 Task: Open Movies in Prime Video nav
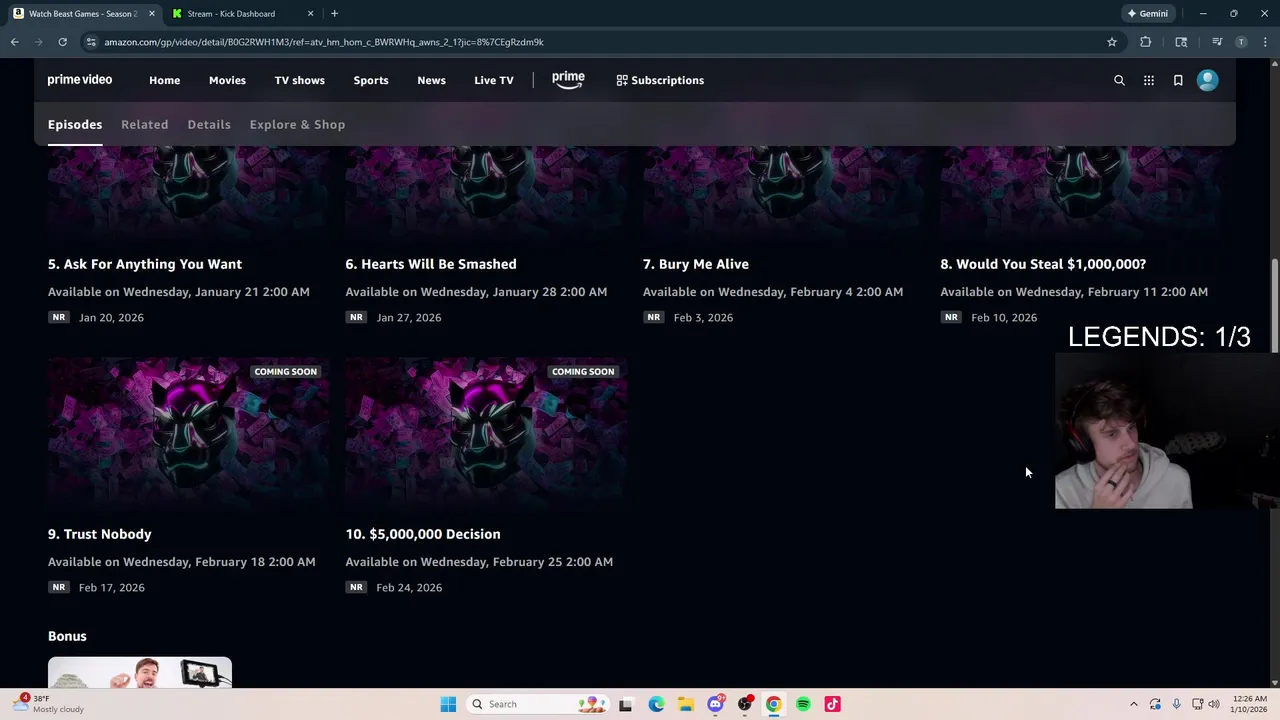coord(227,80)
